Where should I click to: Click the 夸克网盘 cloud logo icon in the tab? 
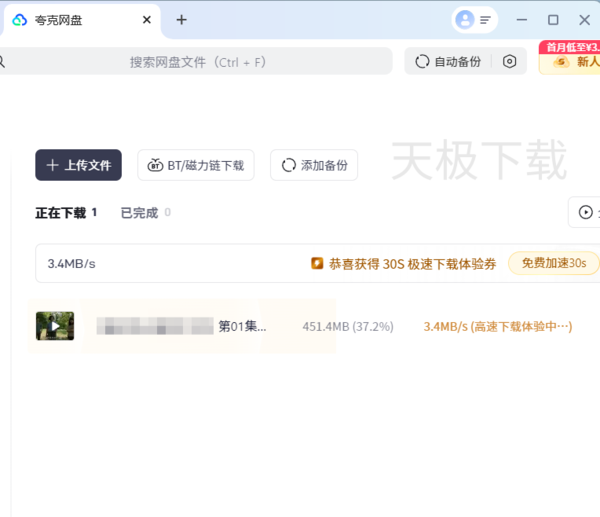point(20,20)
